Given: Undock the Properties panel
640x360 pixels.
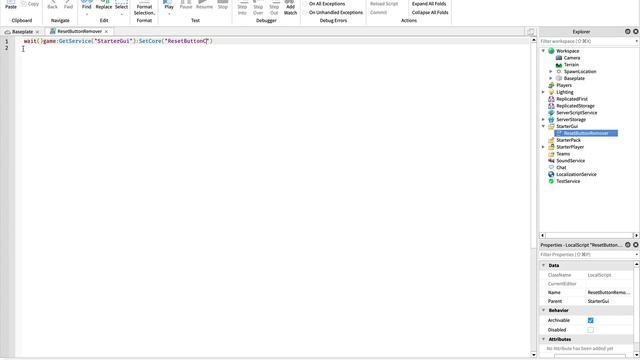Looking at the screenshot, I should tap(628, 245).
